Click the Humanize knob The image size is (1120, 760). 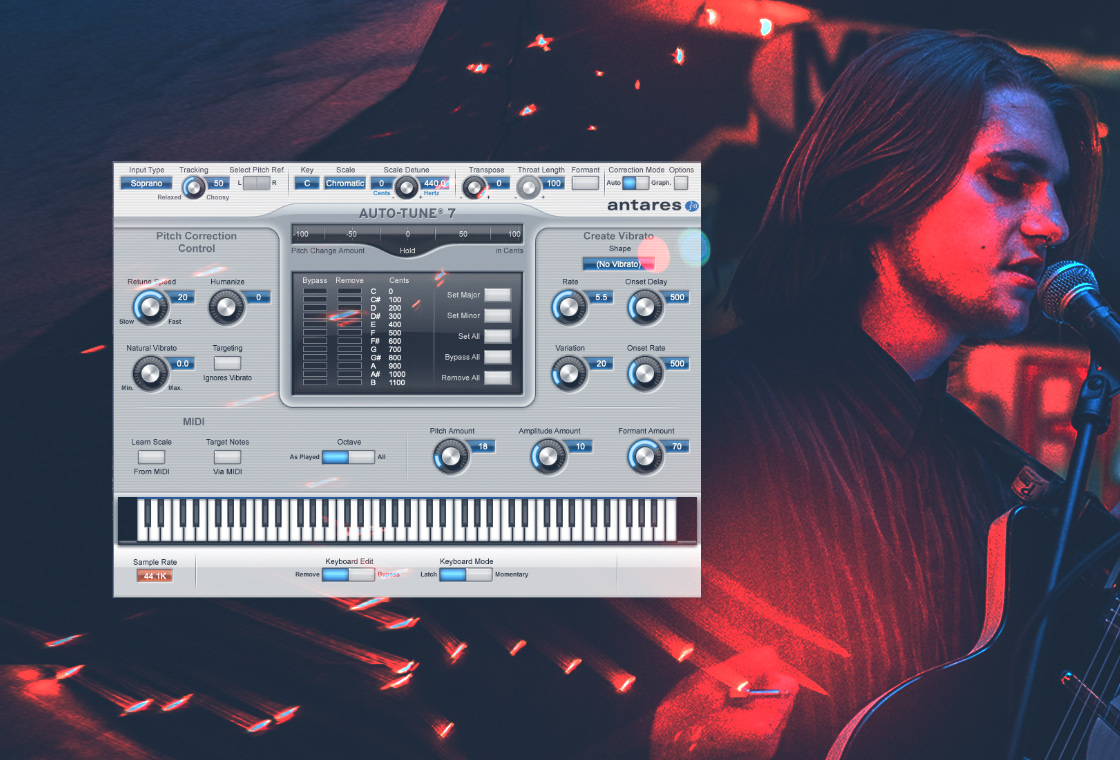click(227, 305)
